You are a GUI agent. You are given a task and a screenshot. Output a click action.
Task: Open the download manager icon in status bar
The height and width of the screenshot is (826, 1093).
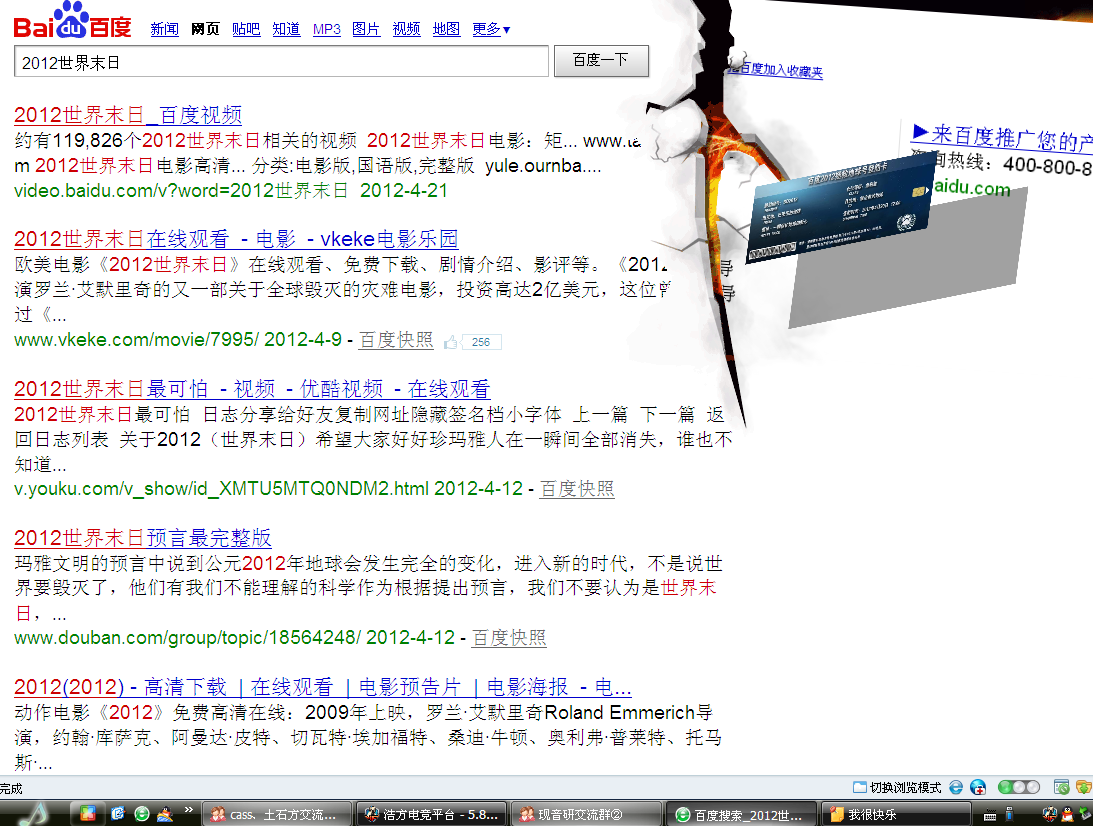tap(1083, 788)
